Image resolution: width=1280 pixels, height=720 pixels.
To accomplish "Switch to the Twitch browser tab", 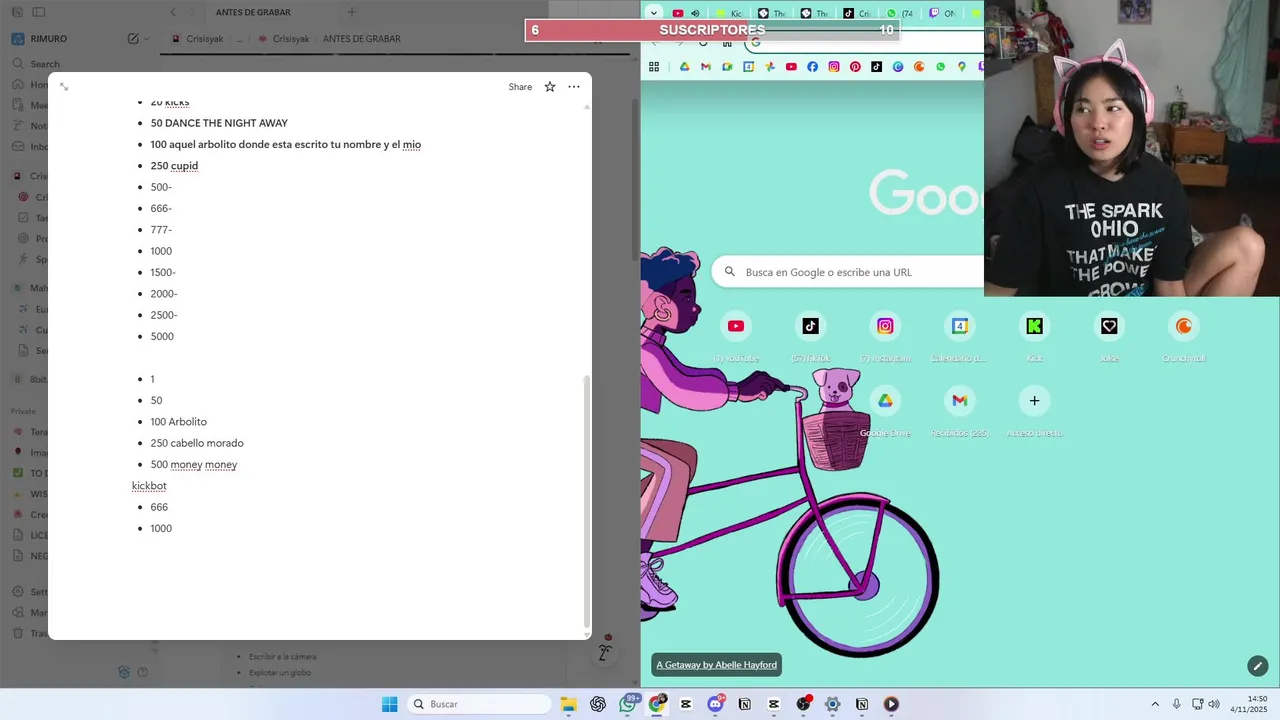I will (942, 13).
